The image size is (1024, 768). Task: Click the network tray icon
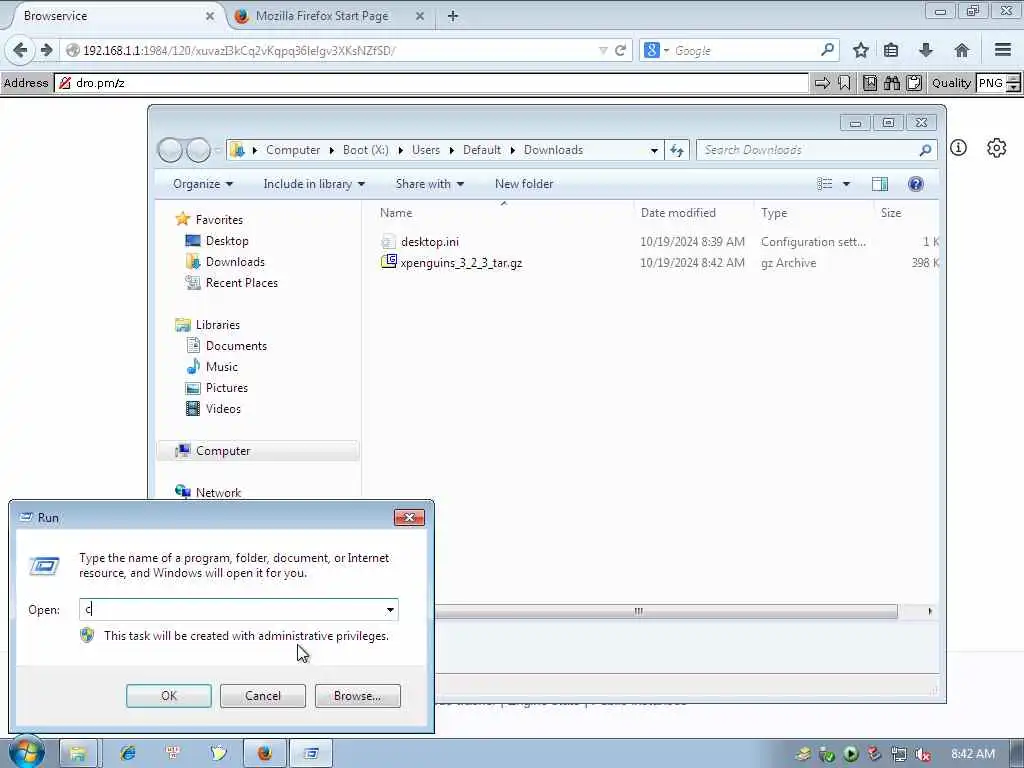899,754
